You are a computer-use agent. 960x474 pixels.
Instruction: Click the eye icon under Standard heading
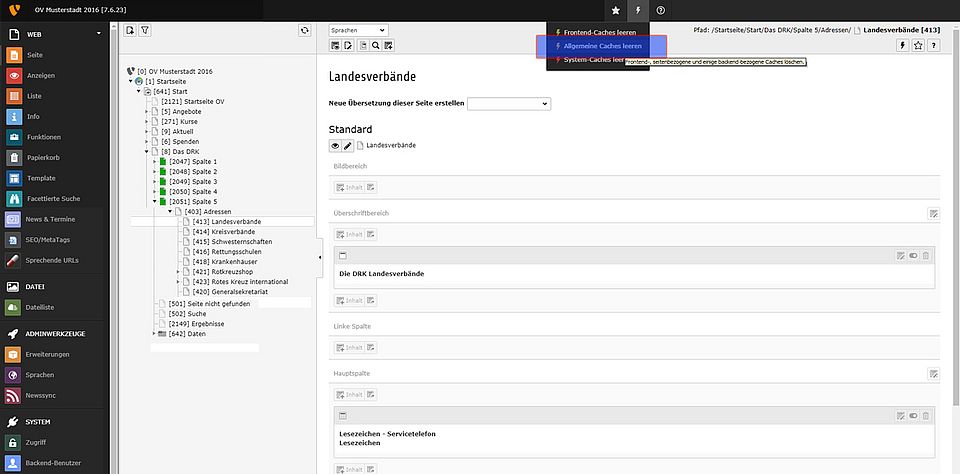click(x=336, y=146)
